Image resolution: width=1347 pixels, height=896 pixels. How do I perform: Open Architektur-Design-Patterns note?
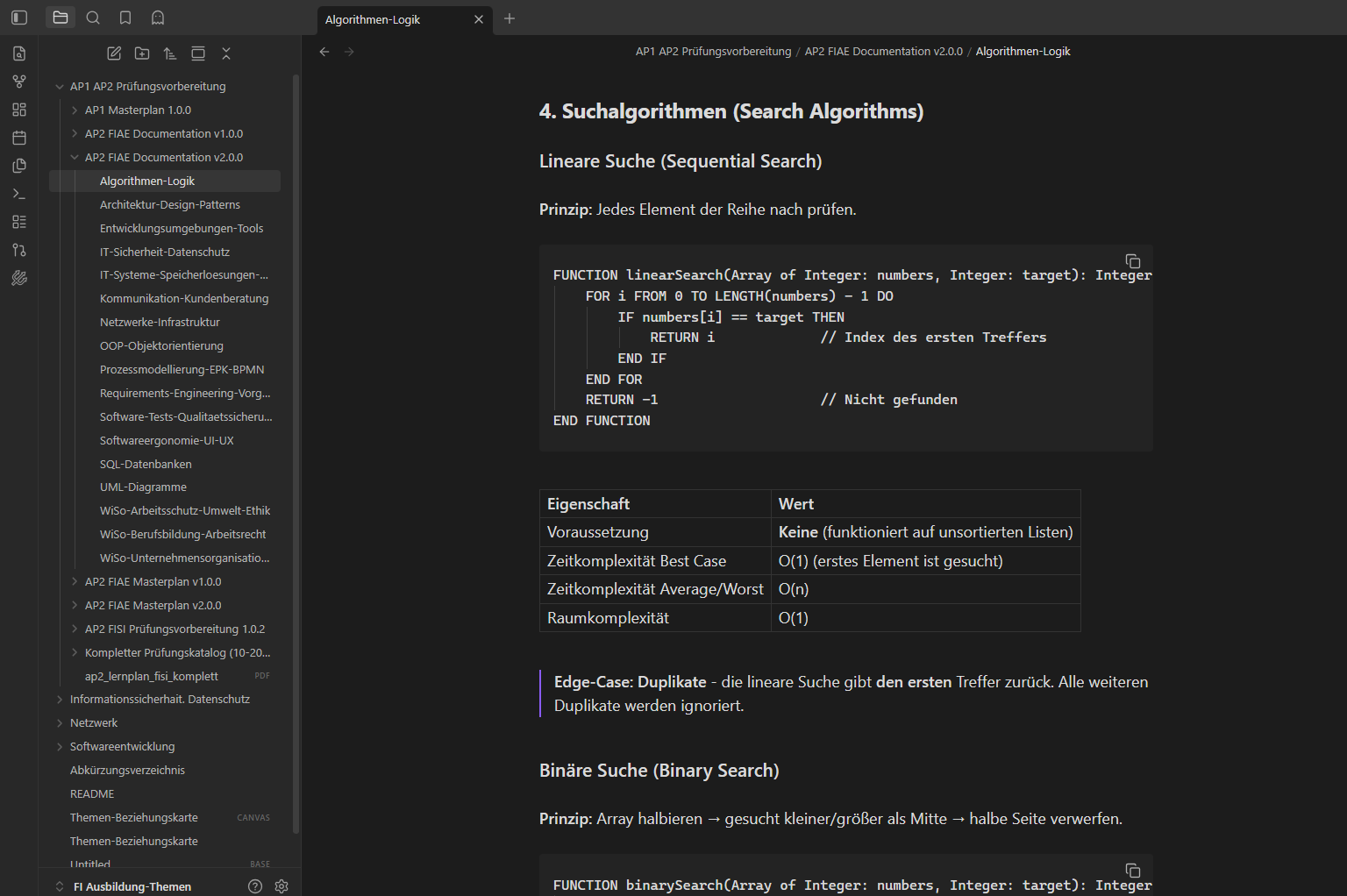170,204
